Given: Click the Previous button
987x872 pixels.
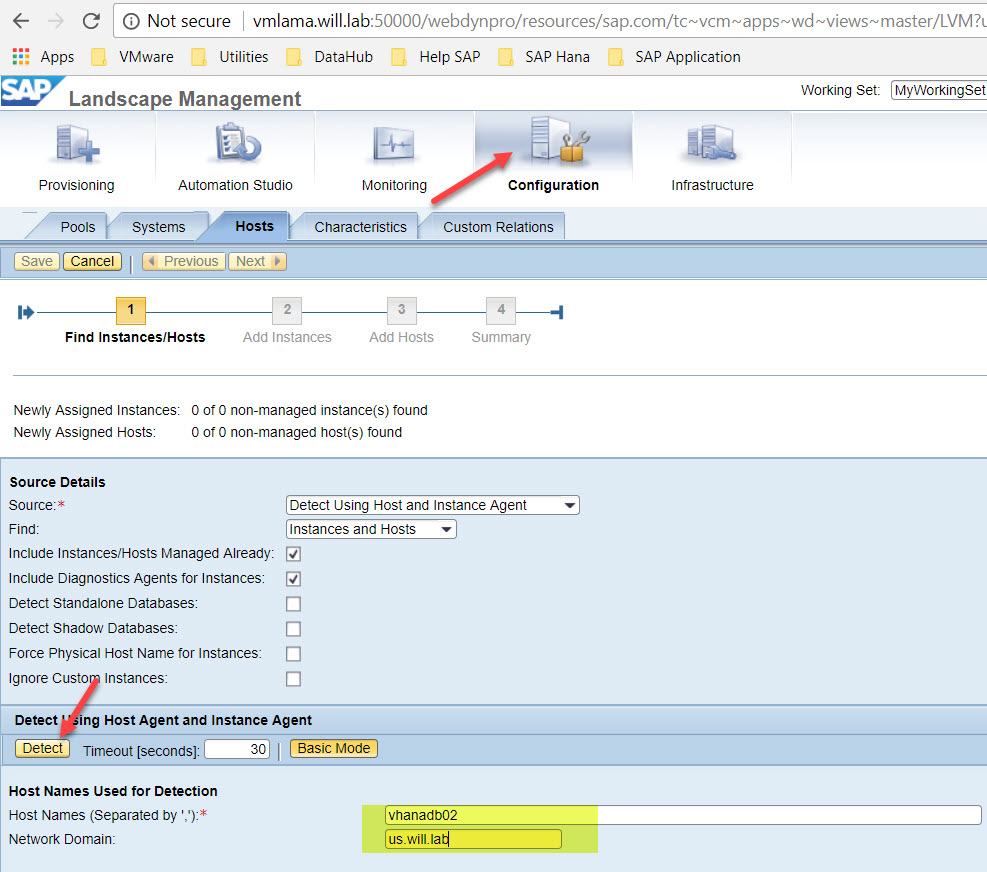Looking at the screenshot, I should click(184, 261).
